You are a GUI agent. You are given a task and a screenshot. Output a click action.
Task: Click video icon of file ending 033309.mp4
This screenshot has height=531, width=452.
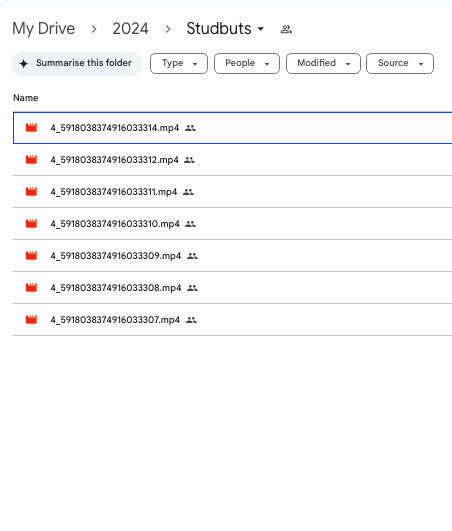tap(31, 256)
